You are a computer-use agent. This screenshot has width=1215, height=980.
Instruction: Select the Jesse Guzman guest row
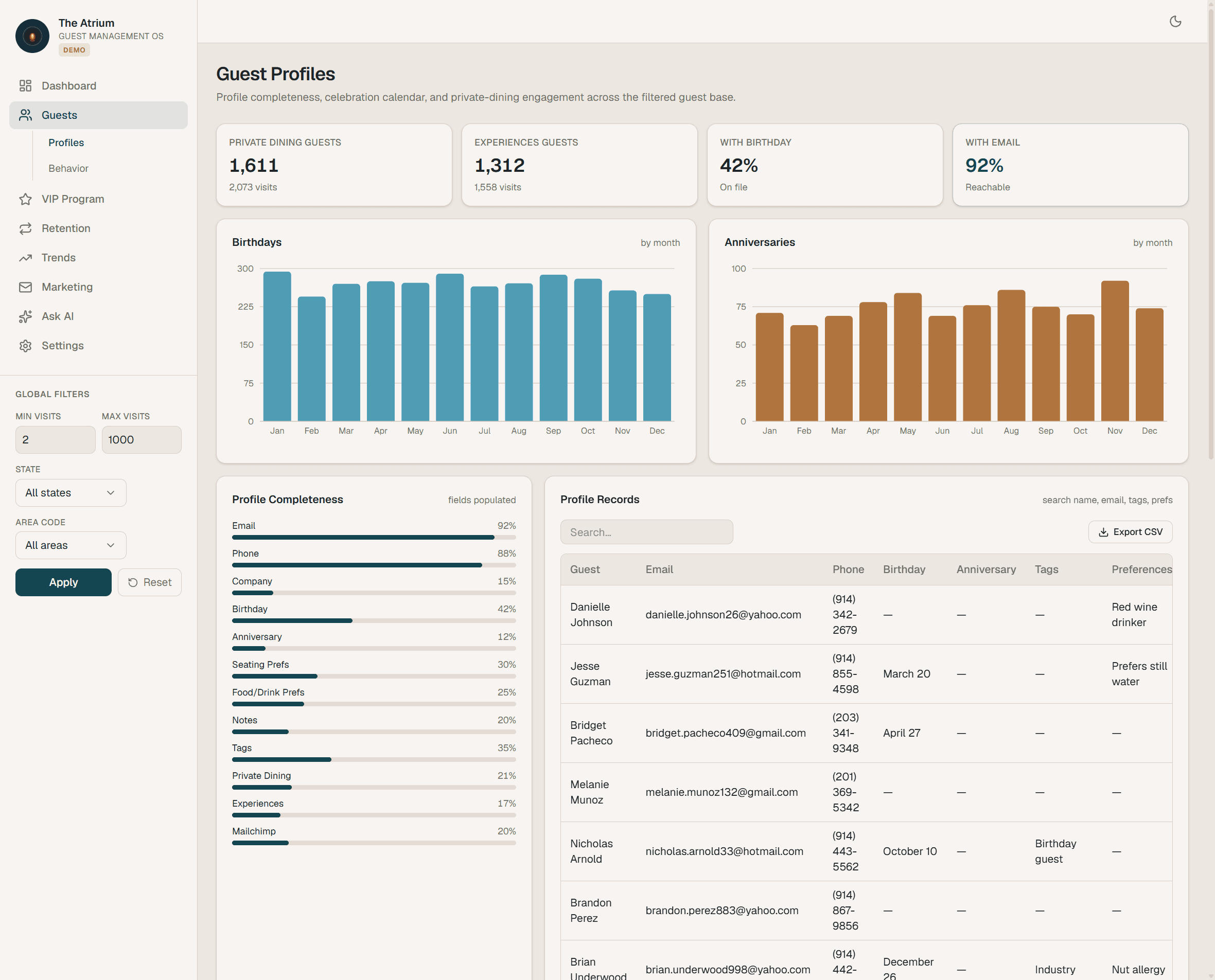[x=867, y=674]
